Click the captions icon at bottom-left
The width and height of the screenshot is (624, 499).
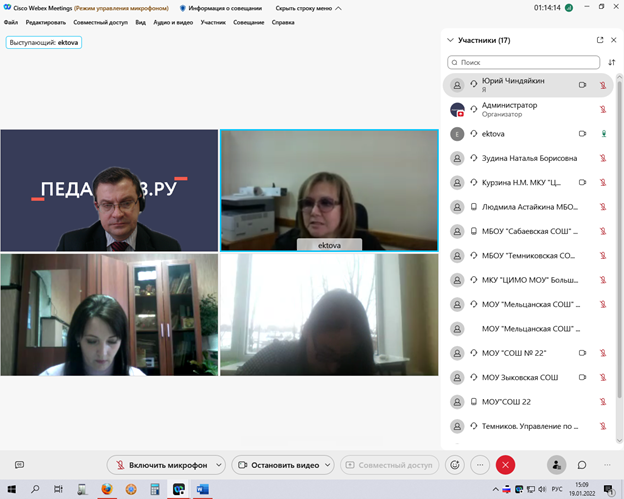pos(19,465)
